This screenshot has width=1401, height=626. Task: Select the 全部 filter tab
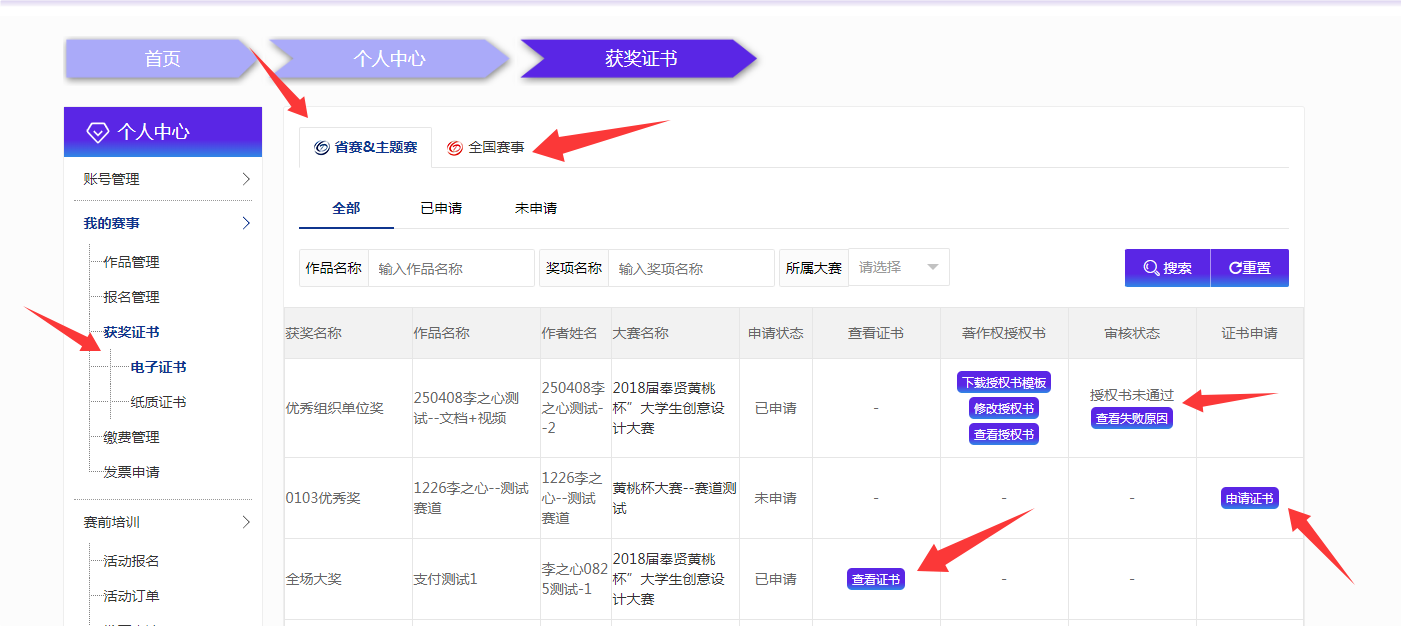(346, 208)
